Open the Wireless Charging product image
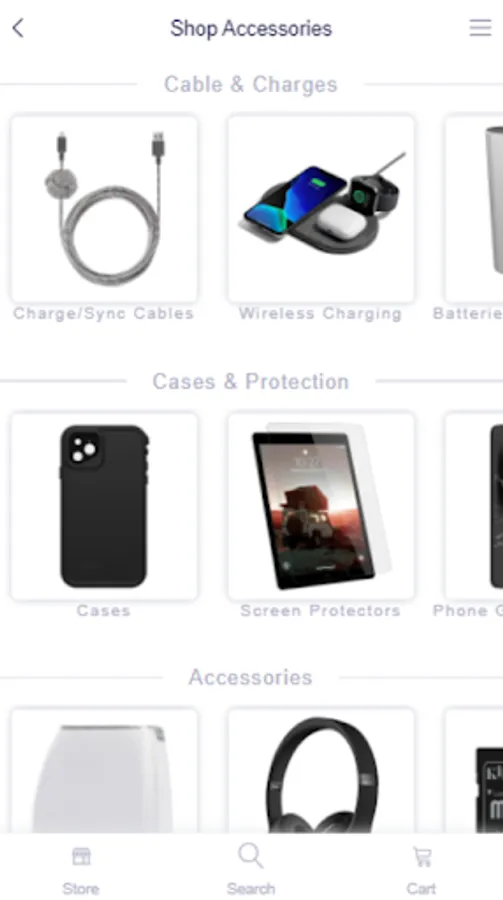Screen dimensions: 503x900 click(321, 208)
